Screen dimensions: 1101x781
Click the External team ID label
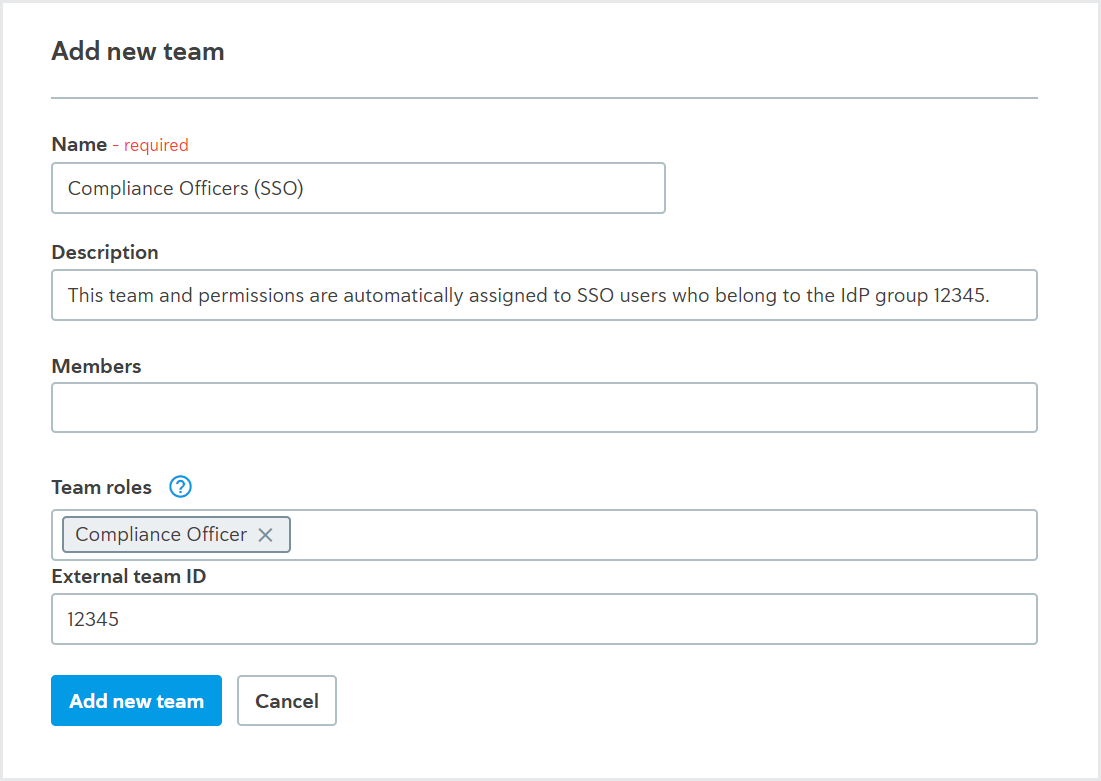[128, 577]
